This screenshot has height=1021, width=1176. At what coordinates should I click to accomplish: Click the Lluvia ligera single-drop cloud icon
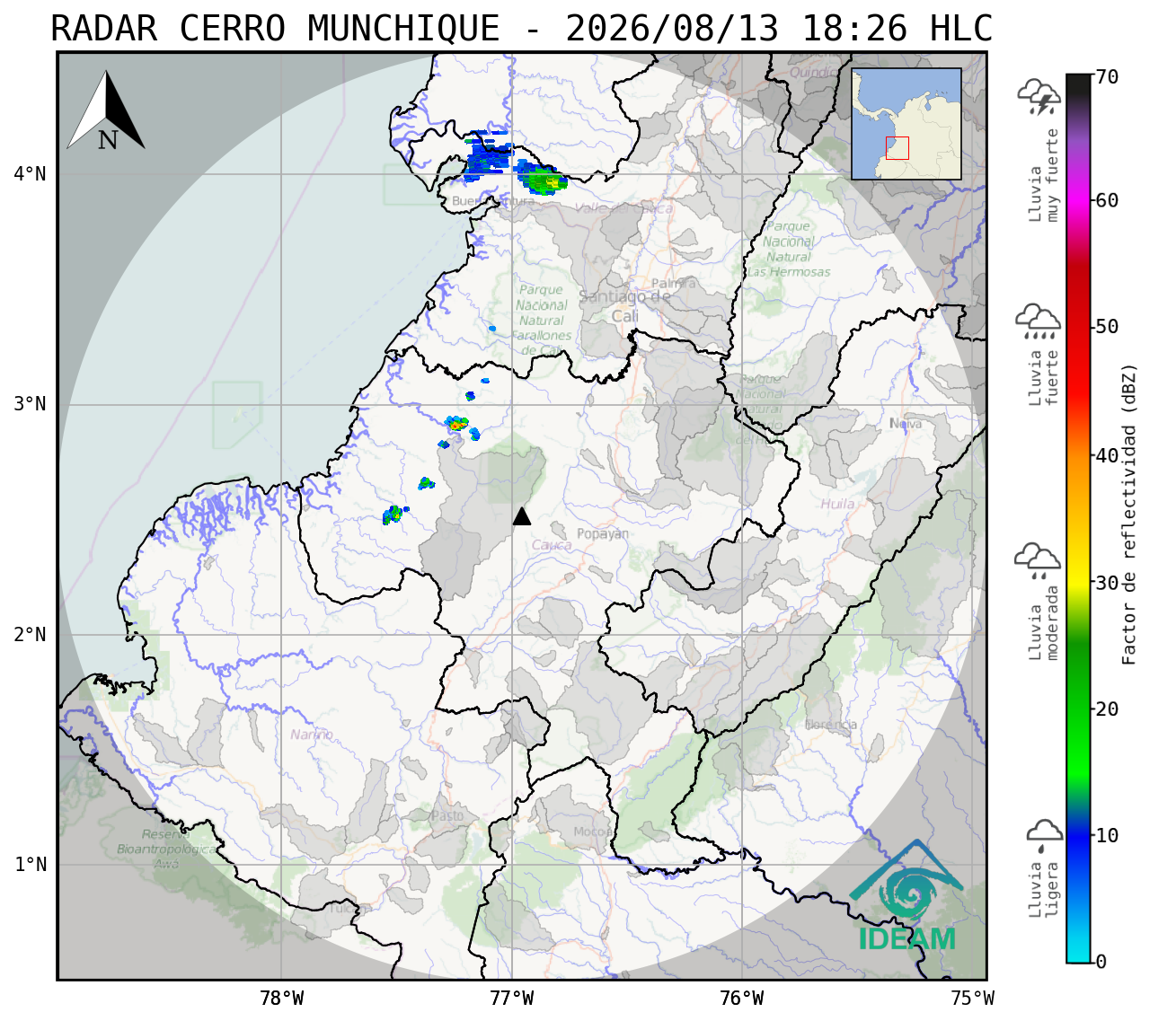click(1044, 835)
